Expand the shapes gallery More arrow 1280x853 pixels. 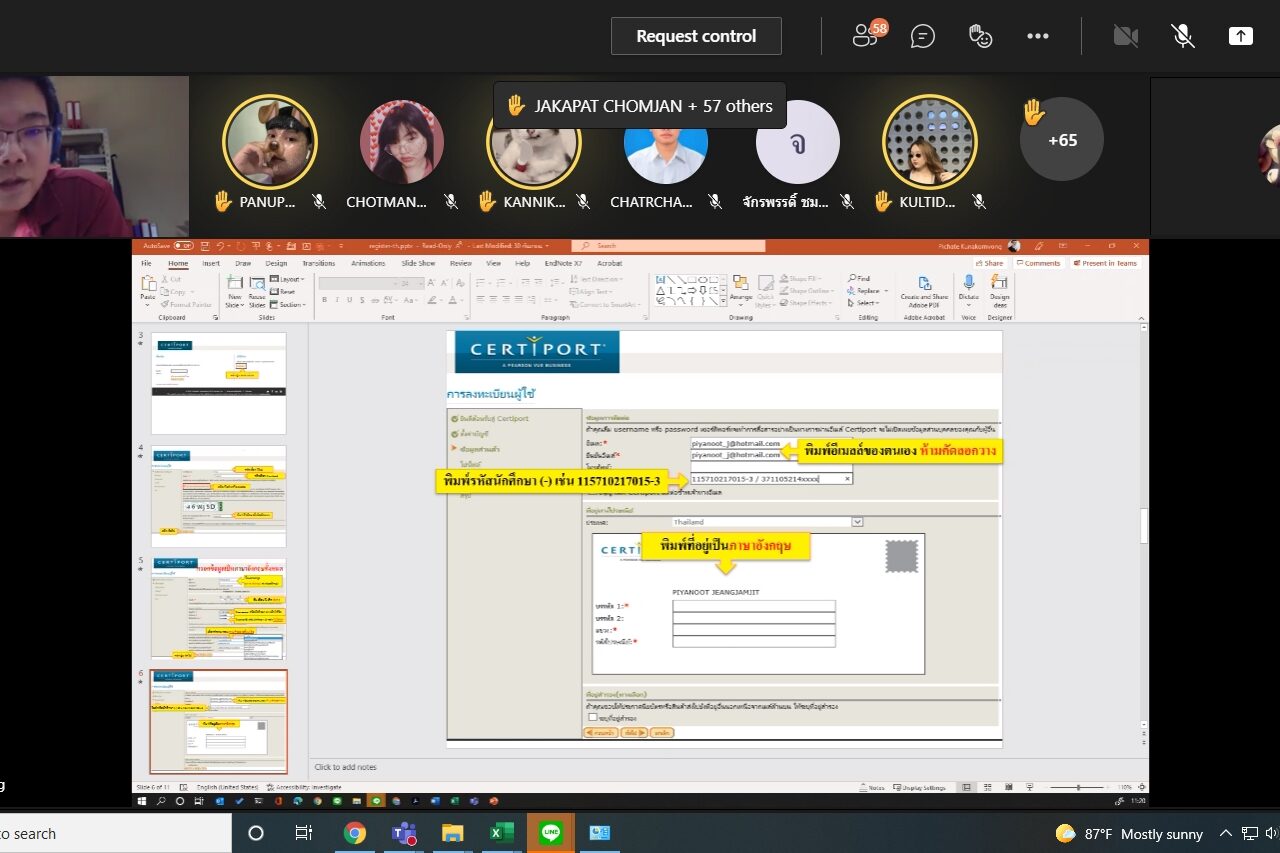point(723,300)
